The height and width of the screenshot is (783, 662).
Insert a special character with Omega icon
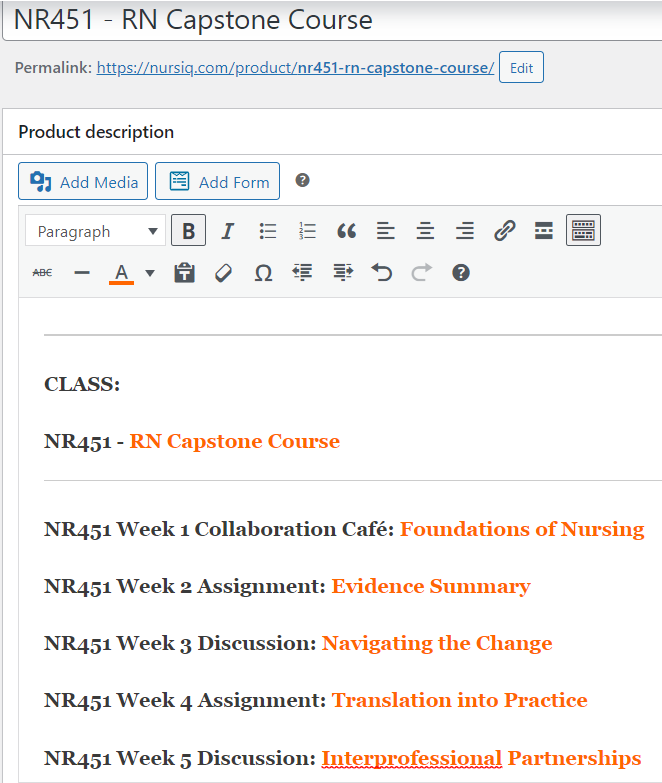tap(263, 273)
